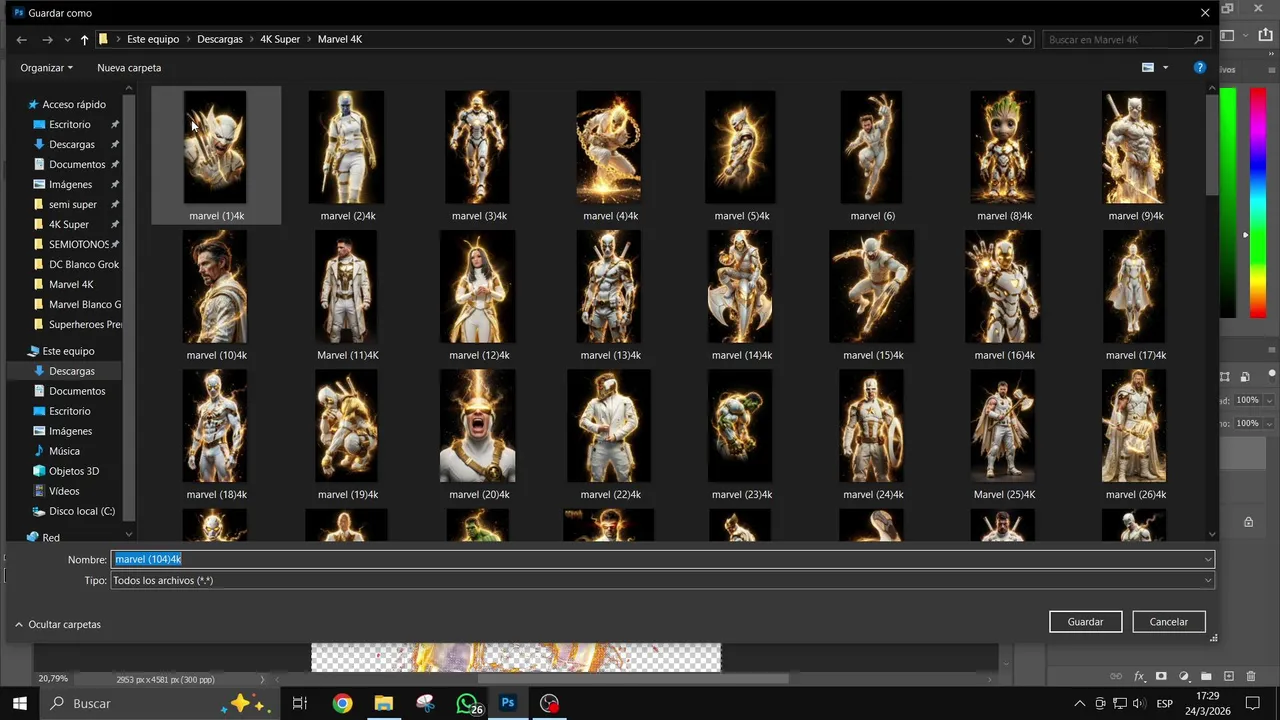
Task: Select the marvel (1)4k thumbnail
Action: click(216, 155)
